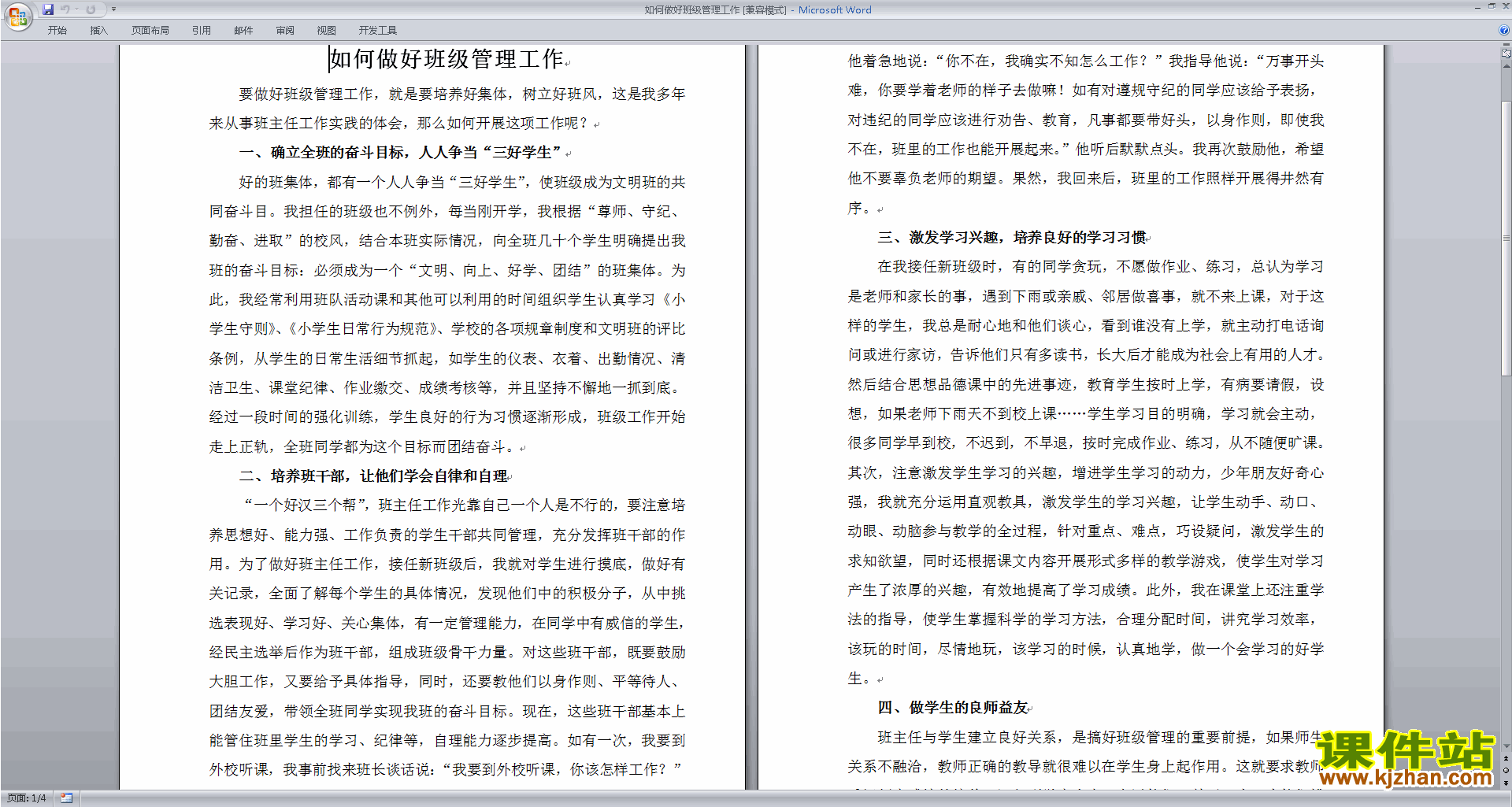Close the Word window
Image resolution: width=1512 pixels, height=807 pixels.
[1505, 7]
